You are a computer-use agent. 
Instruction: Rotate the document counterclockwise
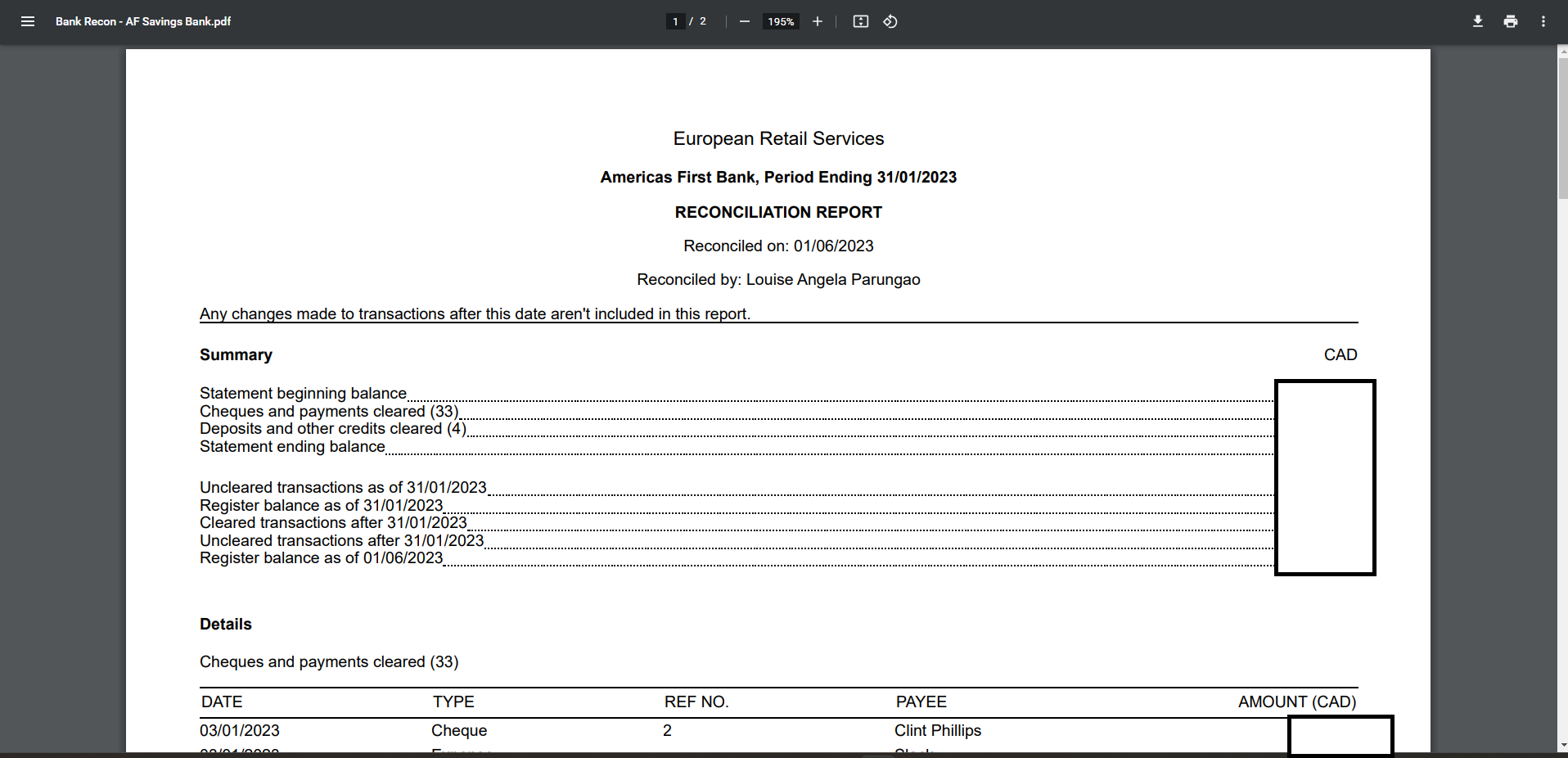(890, 21)
